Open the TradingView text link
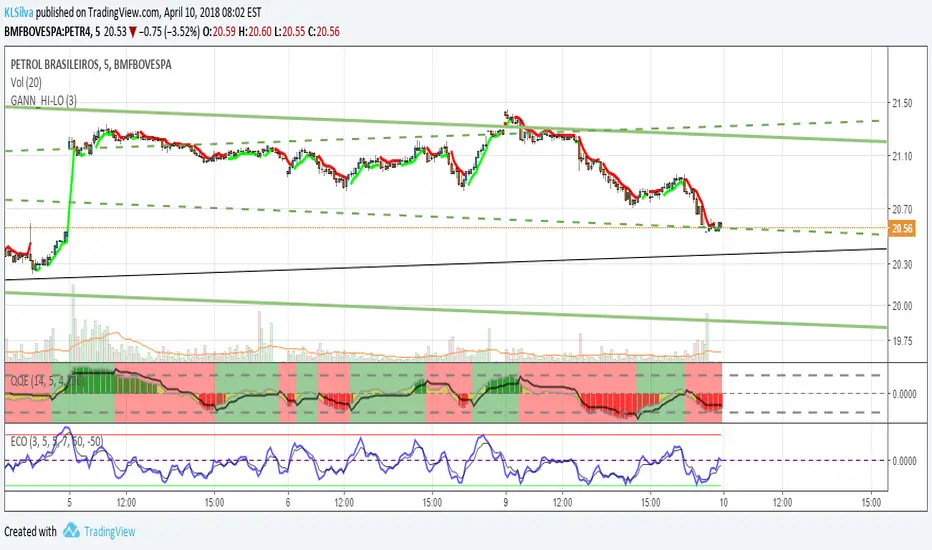Screen dimensions: 932x550 (x=109, y=531)
